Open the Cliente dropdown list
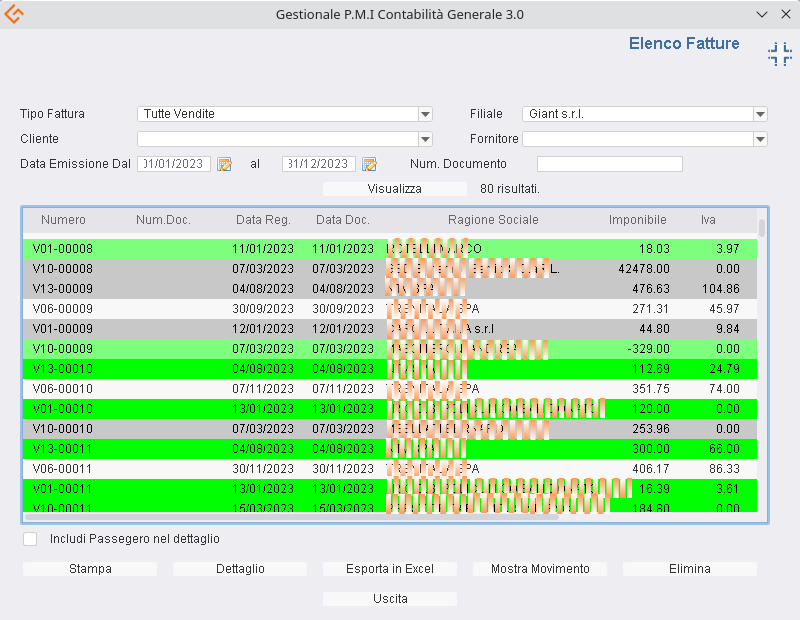This screenshot has width=800, height=620. tap(425, 139)
